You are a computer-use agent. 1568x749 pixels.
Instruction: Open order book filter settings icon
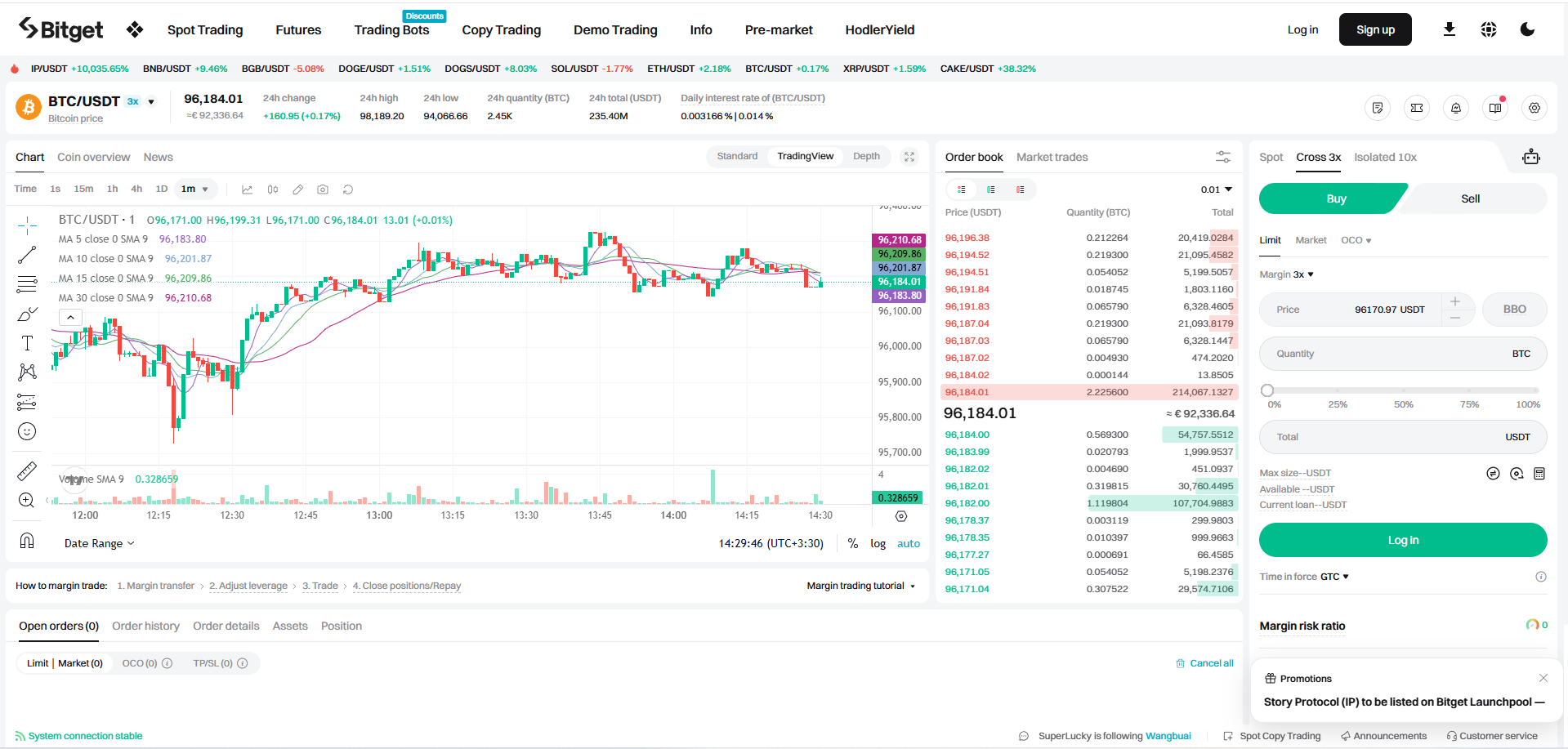[x=1223, y=157]
